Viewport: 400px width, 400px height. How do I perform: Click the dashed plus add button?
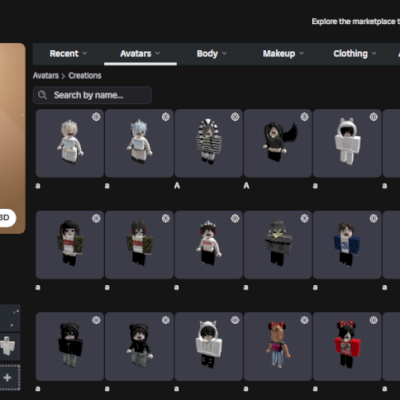7,377
